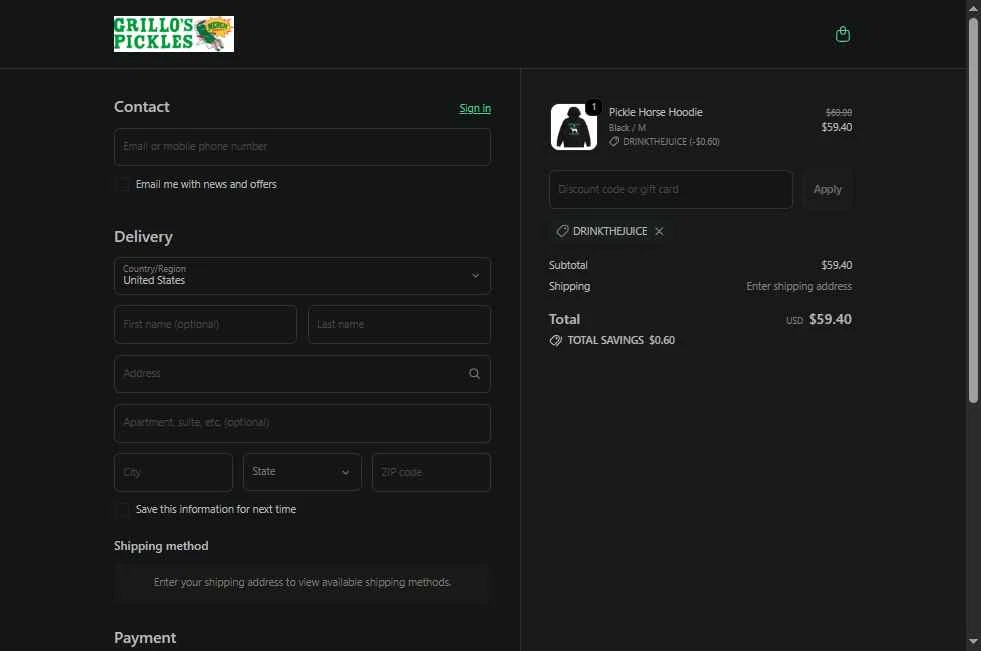Click the scrollbar down arrow

point(973,642)
